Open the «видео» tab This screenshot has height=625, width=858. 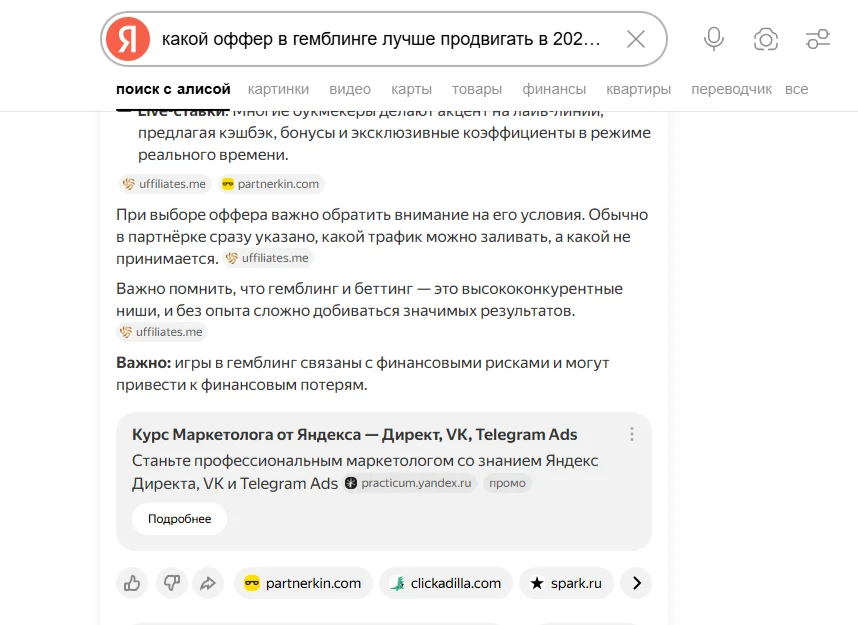[349, 89]
